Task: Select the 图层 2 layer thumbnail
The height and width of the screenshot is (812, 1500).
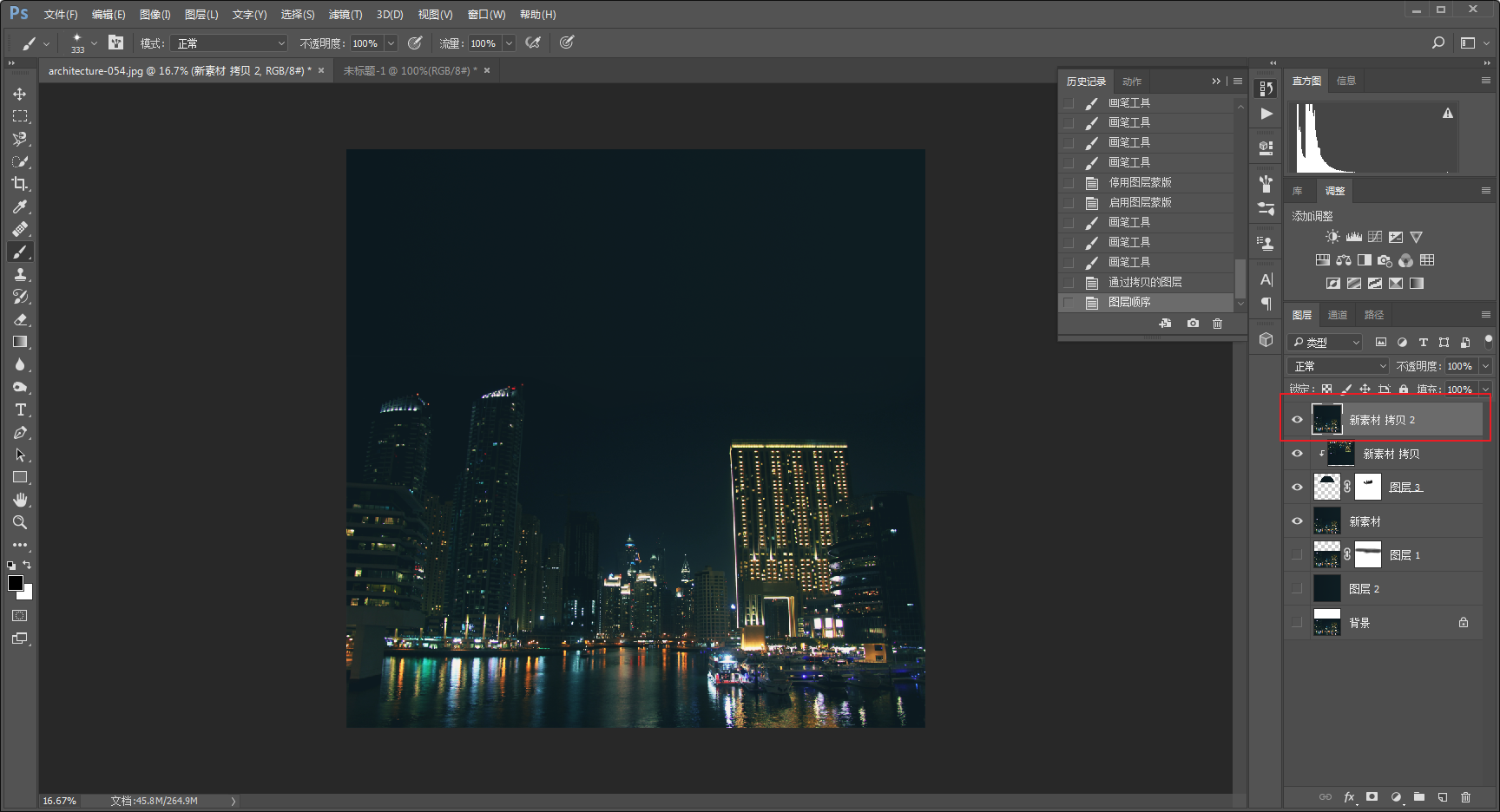Action: pyautogui.click(x=1327, y=588)
